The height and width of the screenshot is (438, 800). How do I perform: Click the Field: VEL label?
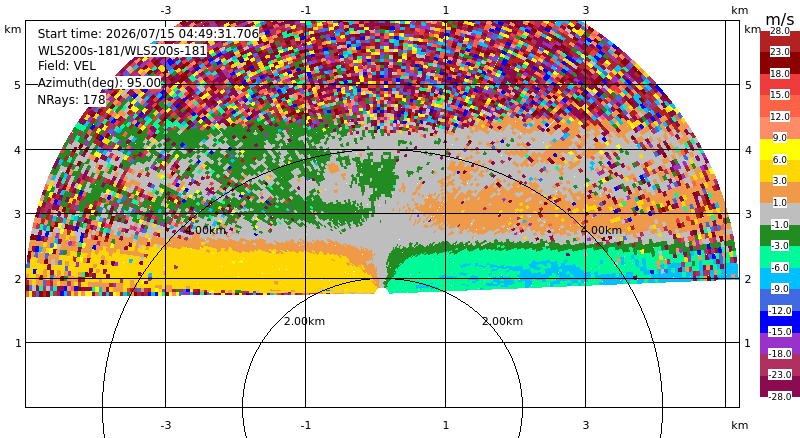[67, 66]
